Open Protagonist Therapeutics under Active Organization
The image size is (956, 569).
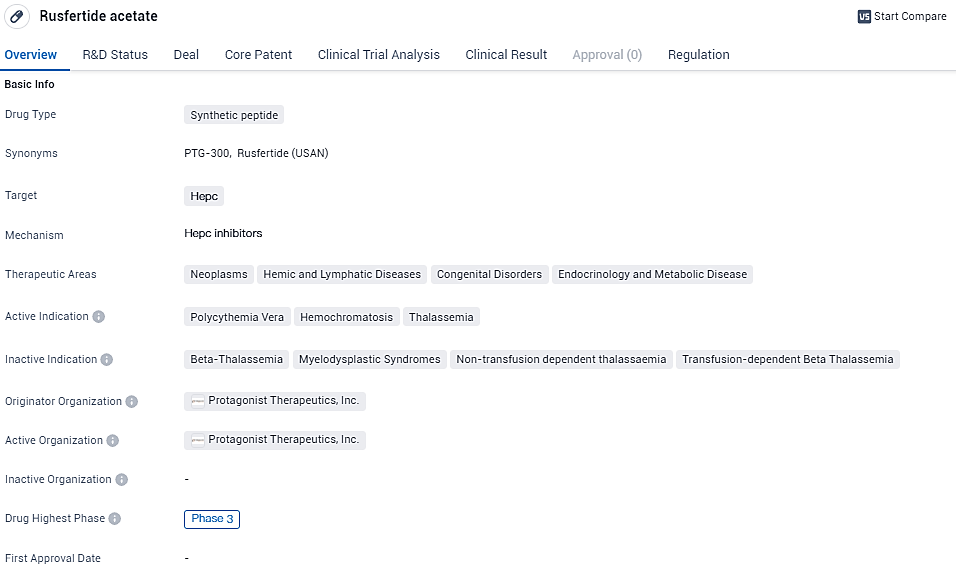[x=283, y=440]
